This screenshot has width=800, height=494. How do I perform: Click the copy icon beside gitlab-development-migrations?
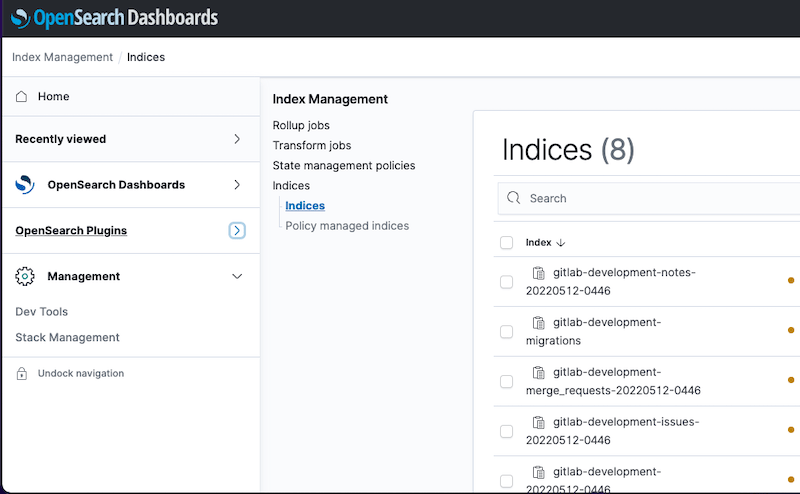point(539,322)
